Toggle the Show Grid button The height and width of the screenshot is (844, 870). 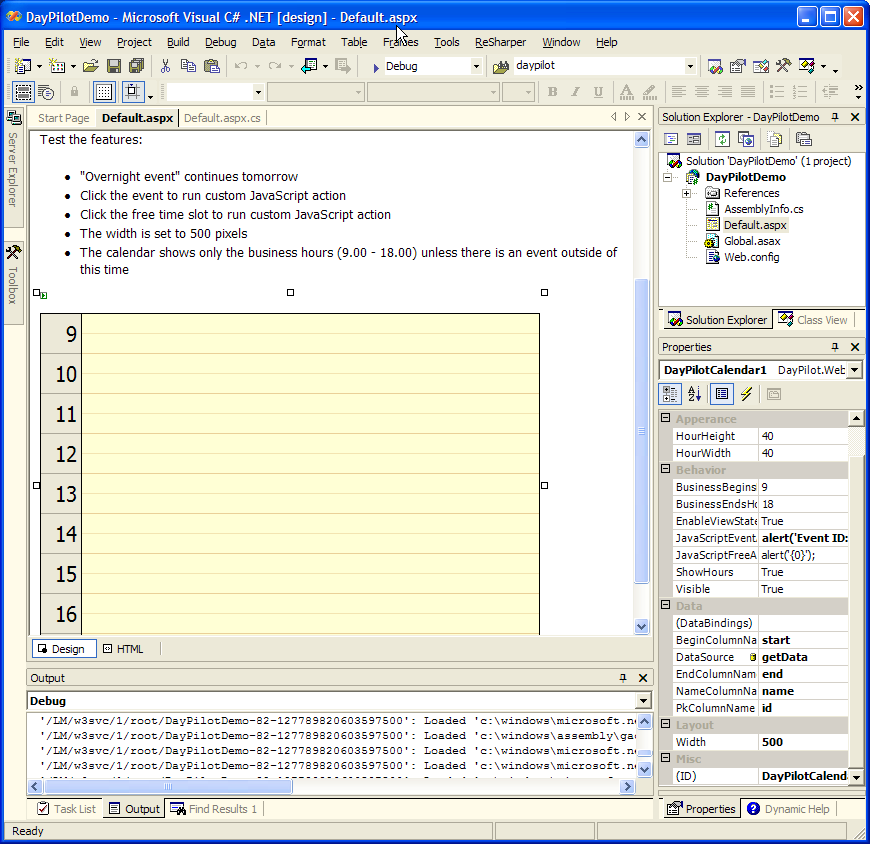(104, 92)
